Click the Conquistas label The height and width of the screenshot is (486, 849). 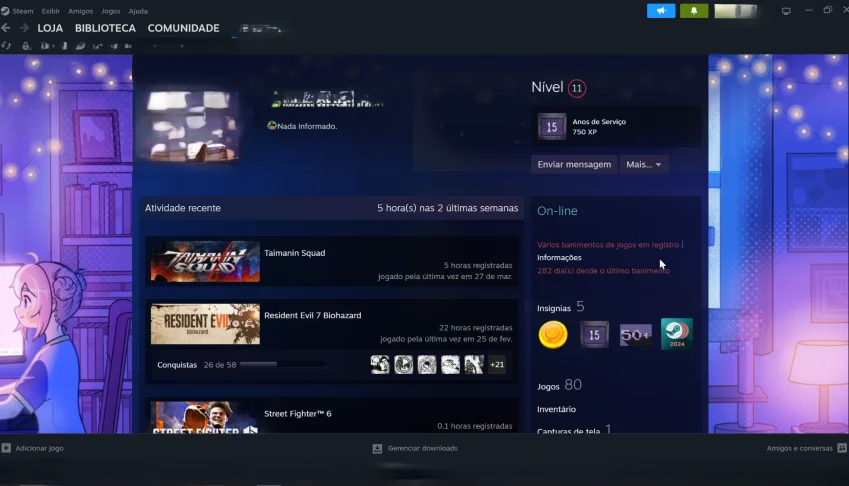177,365
